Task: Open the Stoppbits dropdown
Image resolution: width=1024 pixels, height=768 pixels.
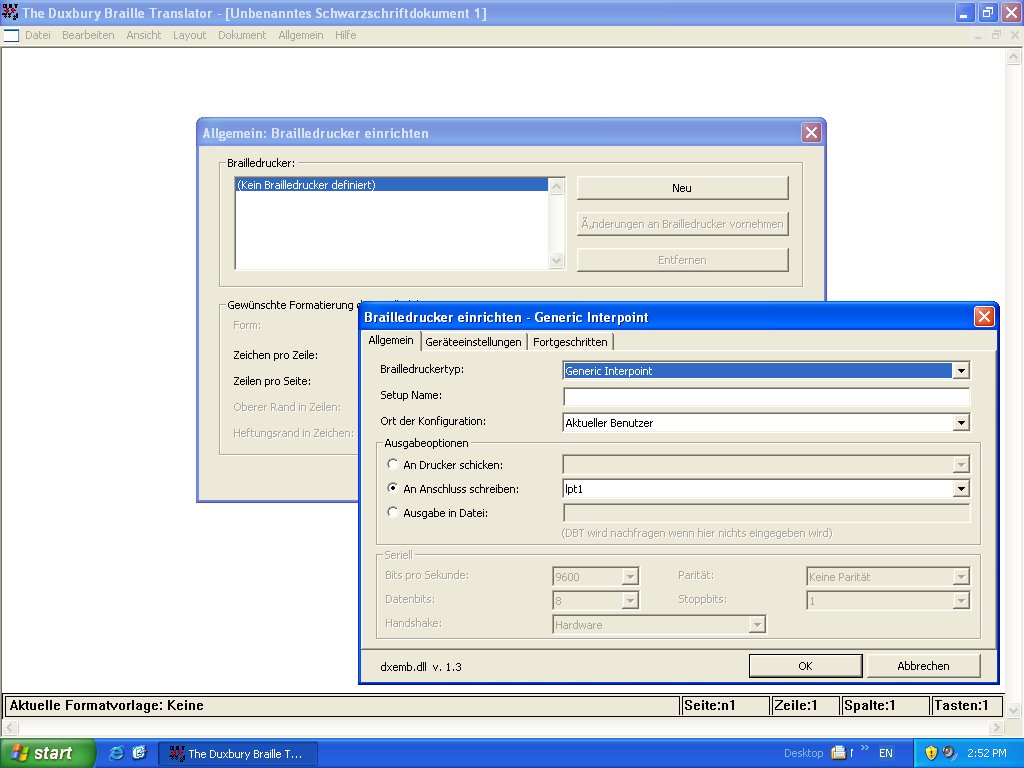Action: click(x=961, y=600)
